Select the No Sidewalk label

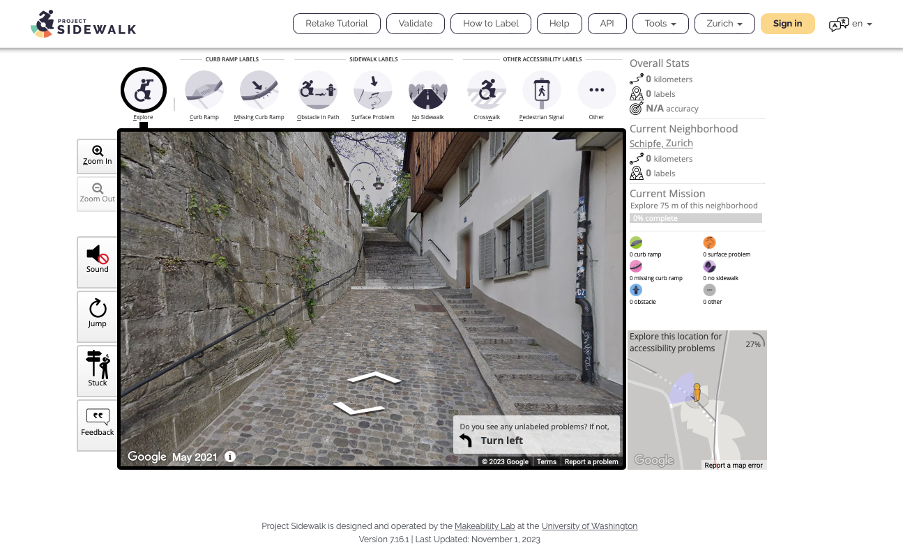coord(428,91)
